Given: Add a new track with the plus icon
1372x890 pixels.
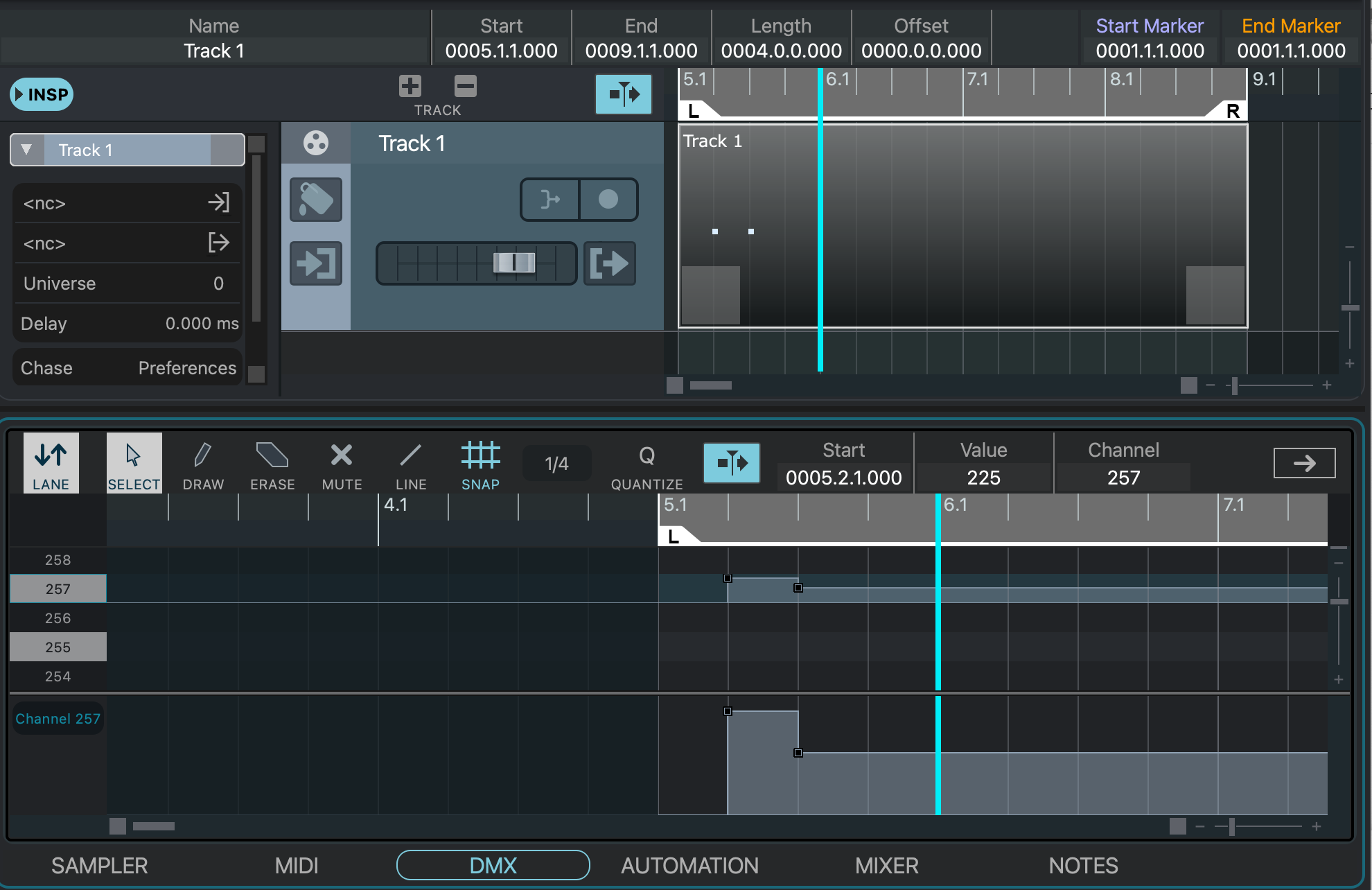Looking at the screenshot, I should point(410,86).
